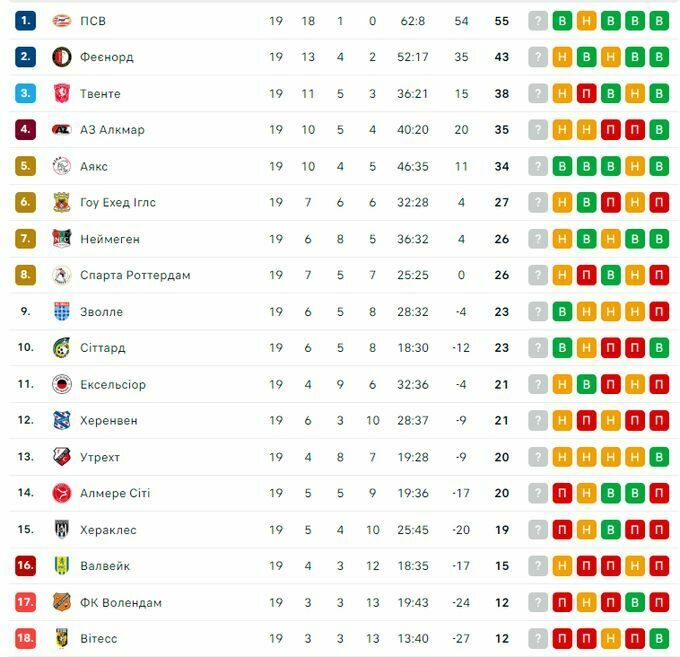This screenshot has height=657, width=680.
Task: Click the Ajax club crest icon
Action: coord(62,166)
